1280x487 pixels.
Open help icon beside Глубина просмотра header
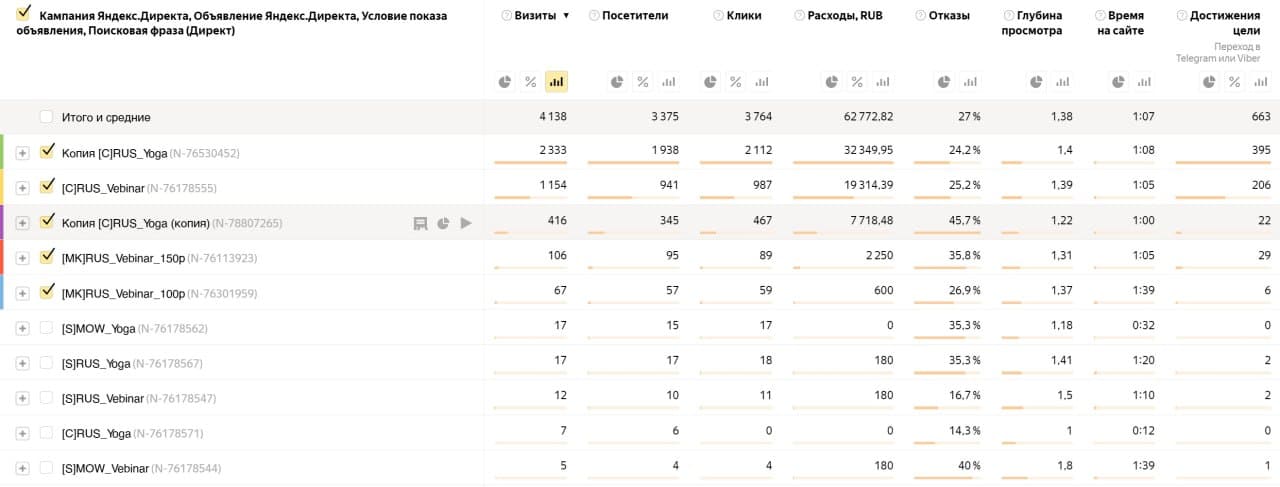tap(1007, 16)
